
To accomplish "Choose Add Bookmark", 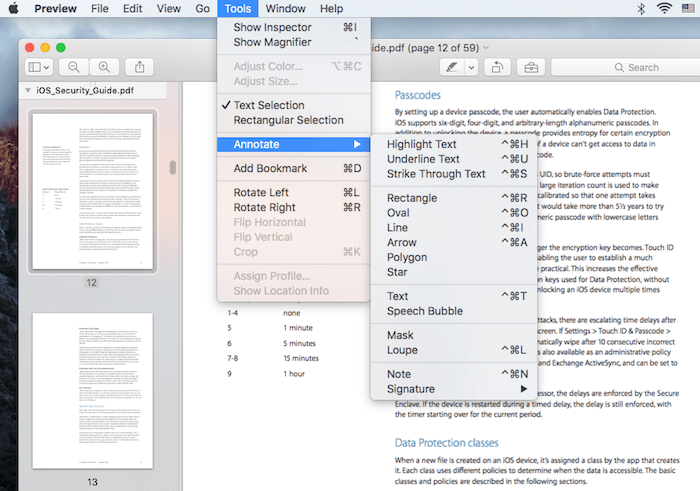I will point(294,168).
